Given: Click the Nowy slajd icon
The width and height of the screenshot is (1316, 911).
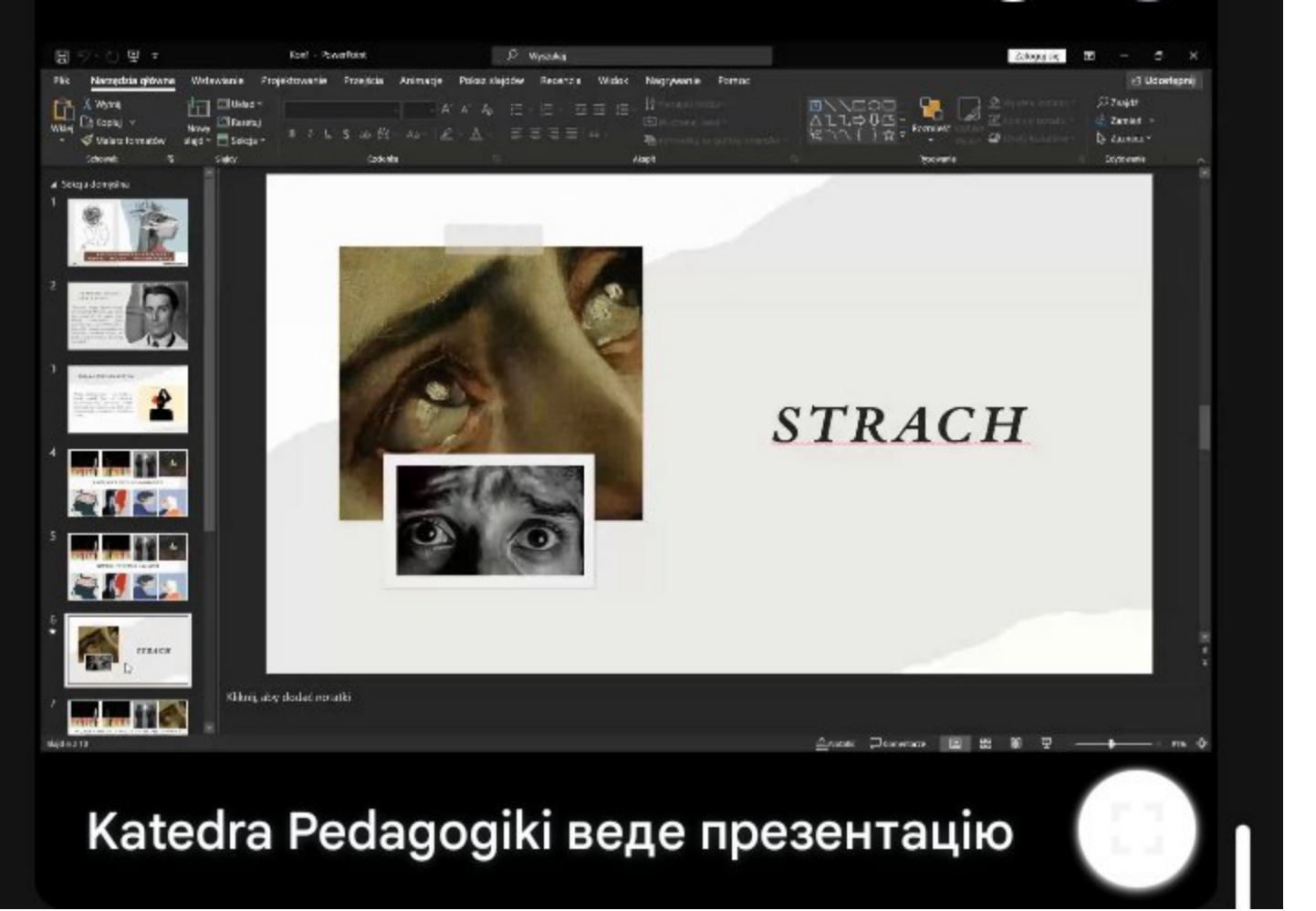Looking at the screenshot, I should pos(198,110).
